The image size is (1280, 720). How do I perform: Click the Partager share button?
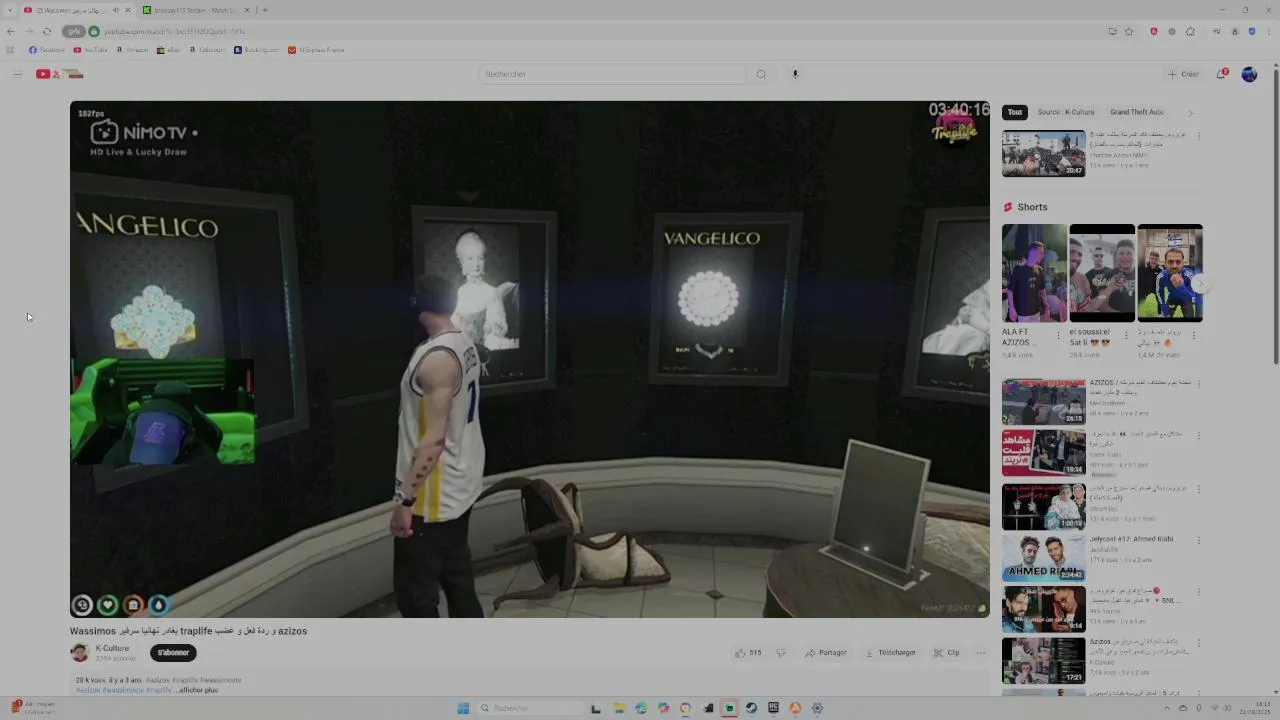[826, 653]
